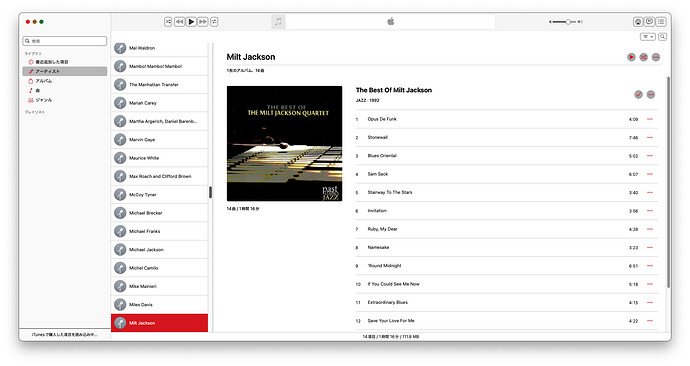The height and width of the screenshot is (366, 690).
Task: Click the magnifier search button at top right
Action: point(662,37)
